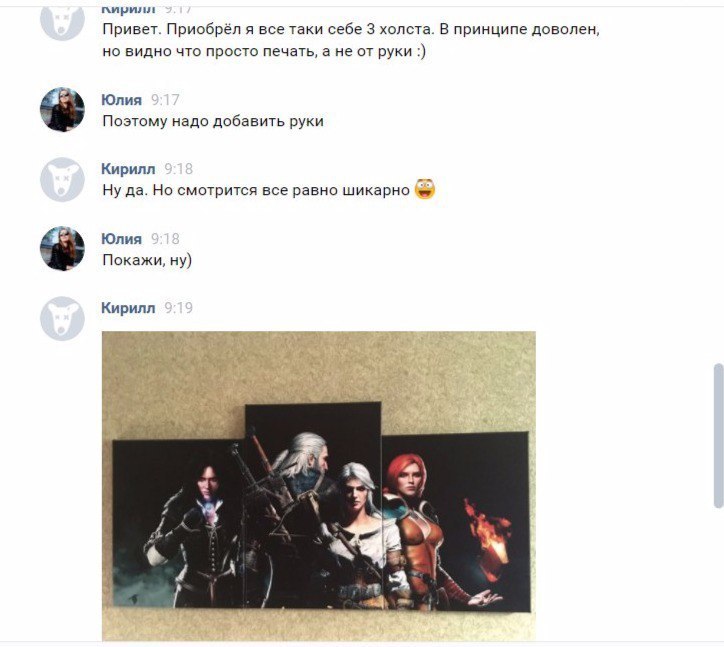Select the message starting with "Привет. Приобрёл"

(x=351, y=40)
